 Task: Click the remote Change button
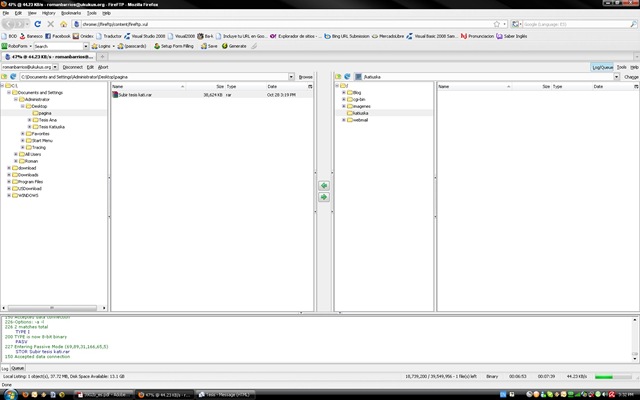[x=631, y=77]
